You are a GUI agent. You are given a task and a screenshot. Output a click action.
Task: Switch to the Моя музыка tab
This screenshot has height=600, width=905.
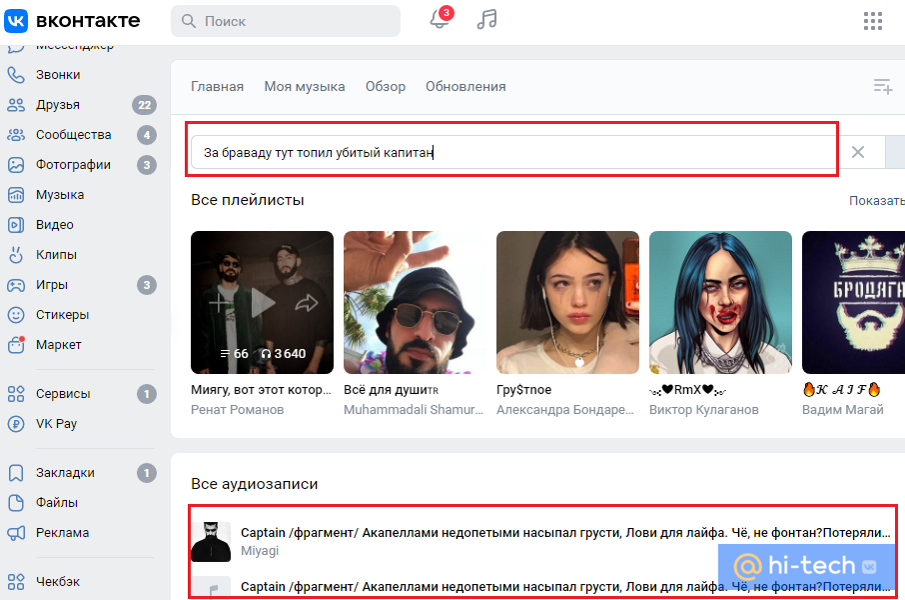304,87
